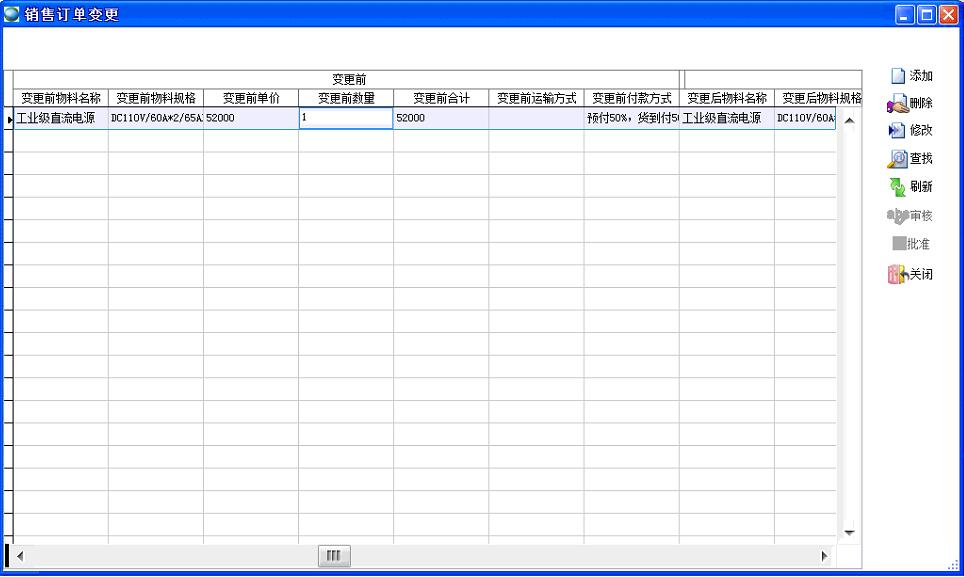Click the vertical scrollbar up arrow
This screenshot has width=964, height=577.
(x=849, y=120)
